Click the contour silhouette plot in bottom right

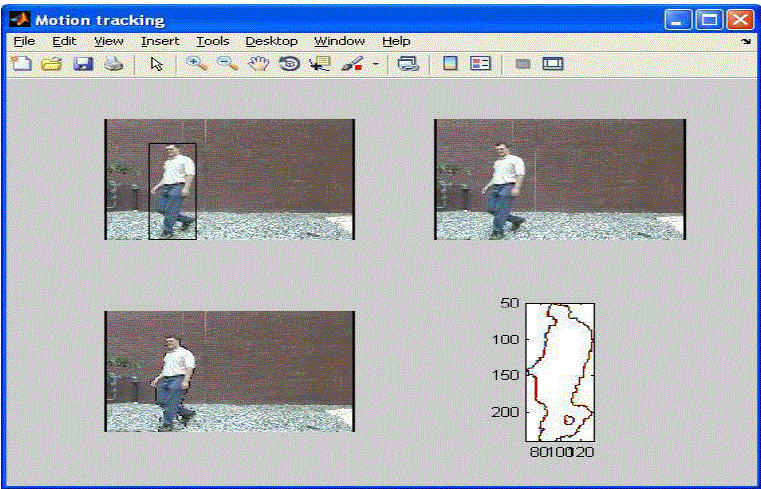[x=560, y=371]
